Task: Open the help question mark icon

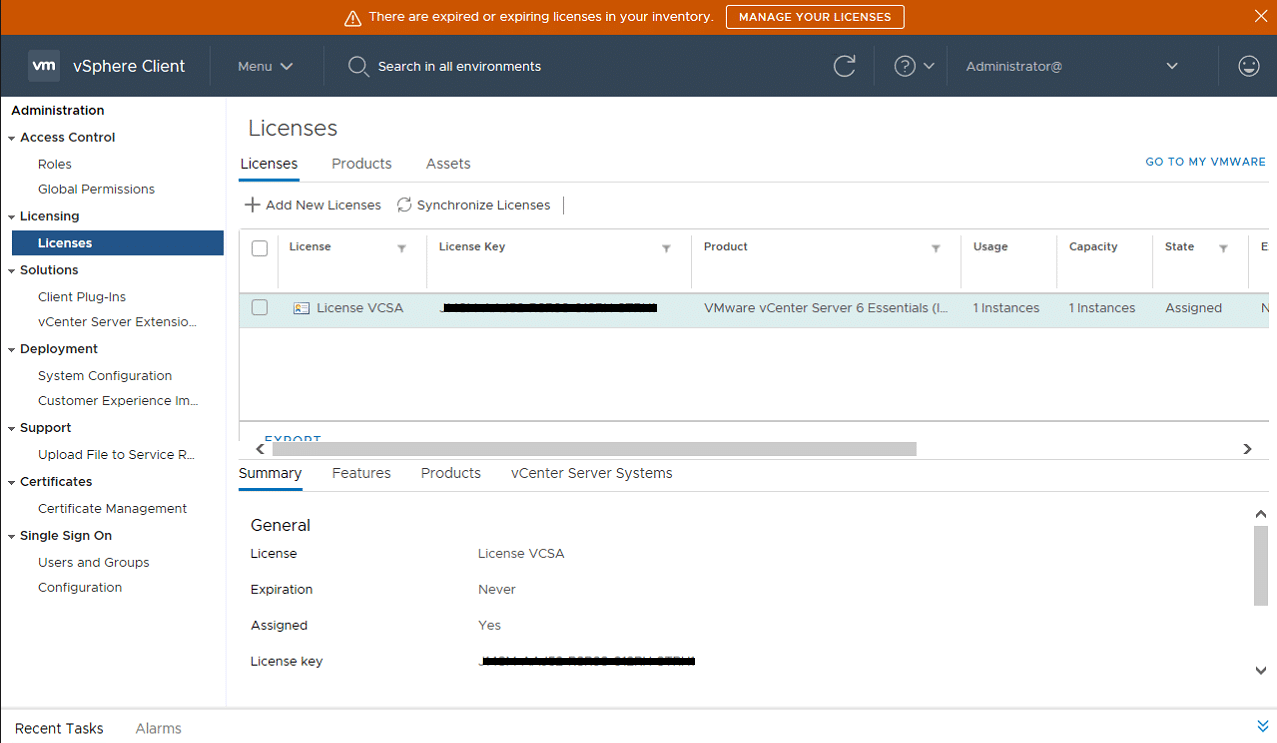Action: 905,66
